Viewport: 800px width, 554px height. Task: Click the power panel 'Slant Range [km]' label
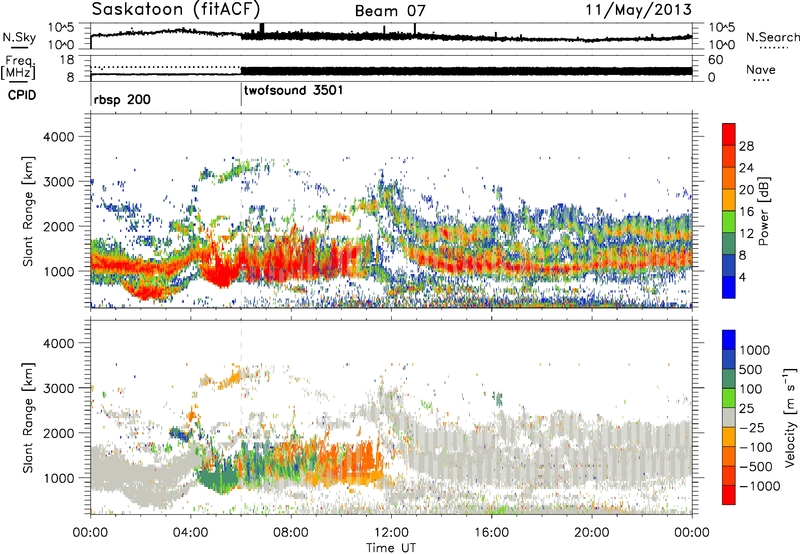point(28,211)
